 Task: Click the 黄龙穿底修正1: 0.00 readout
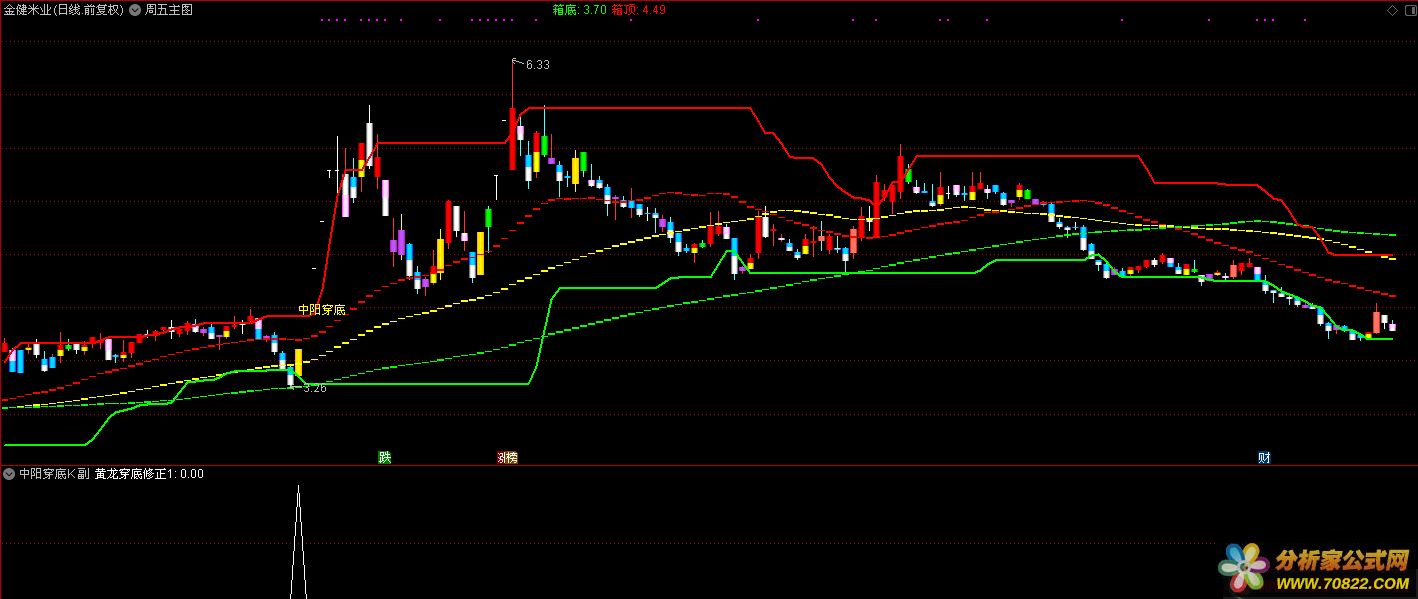(x=150, y=474)
